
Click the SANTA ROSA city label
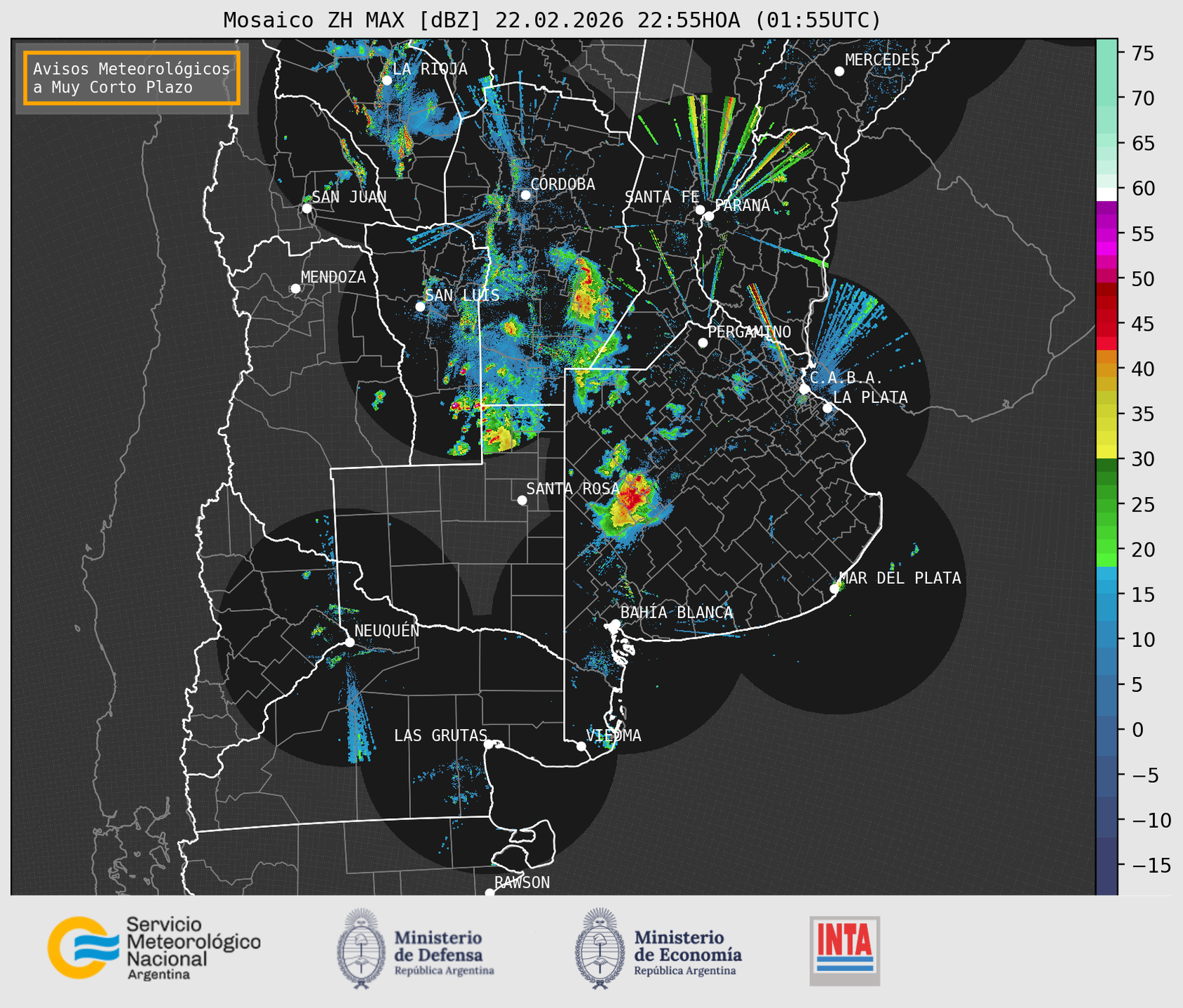point(573,489)
